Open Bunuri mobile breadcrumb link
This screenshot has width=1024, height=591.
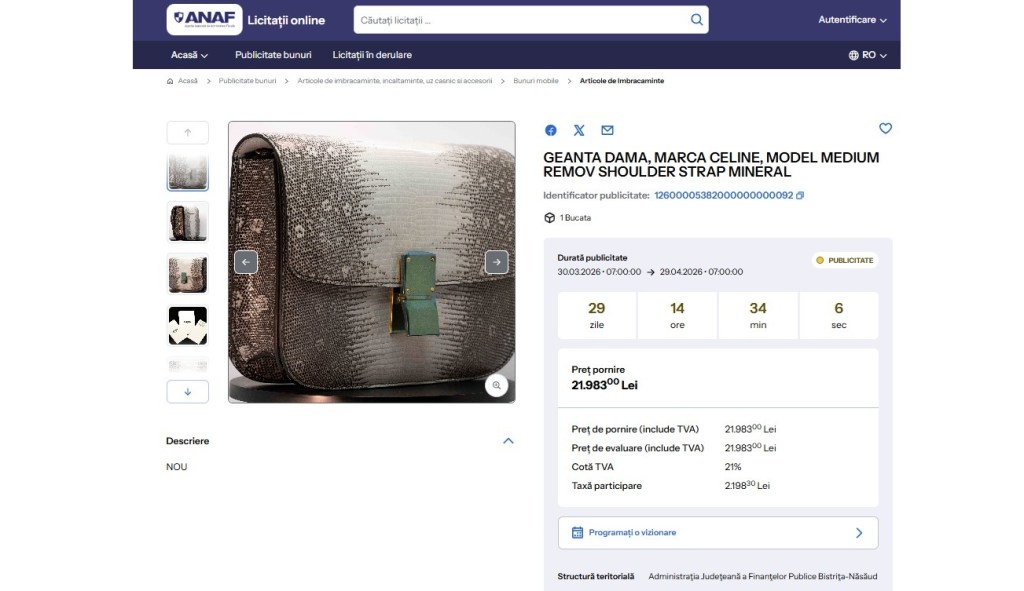536,81
